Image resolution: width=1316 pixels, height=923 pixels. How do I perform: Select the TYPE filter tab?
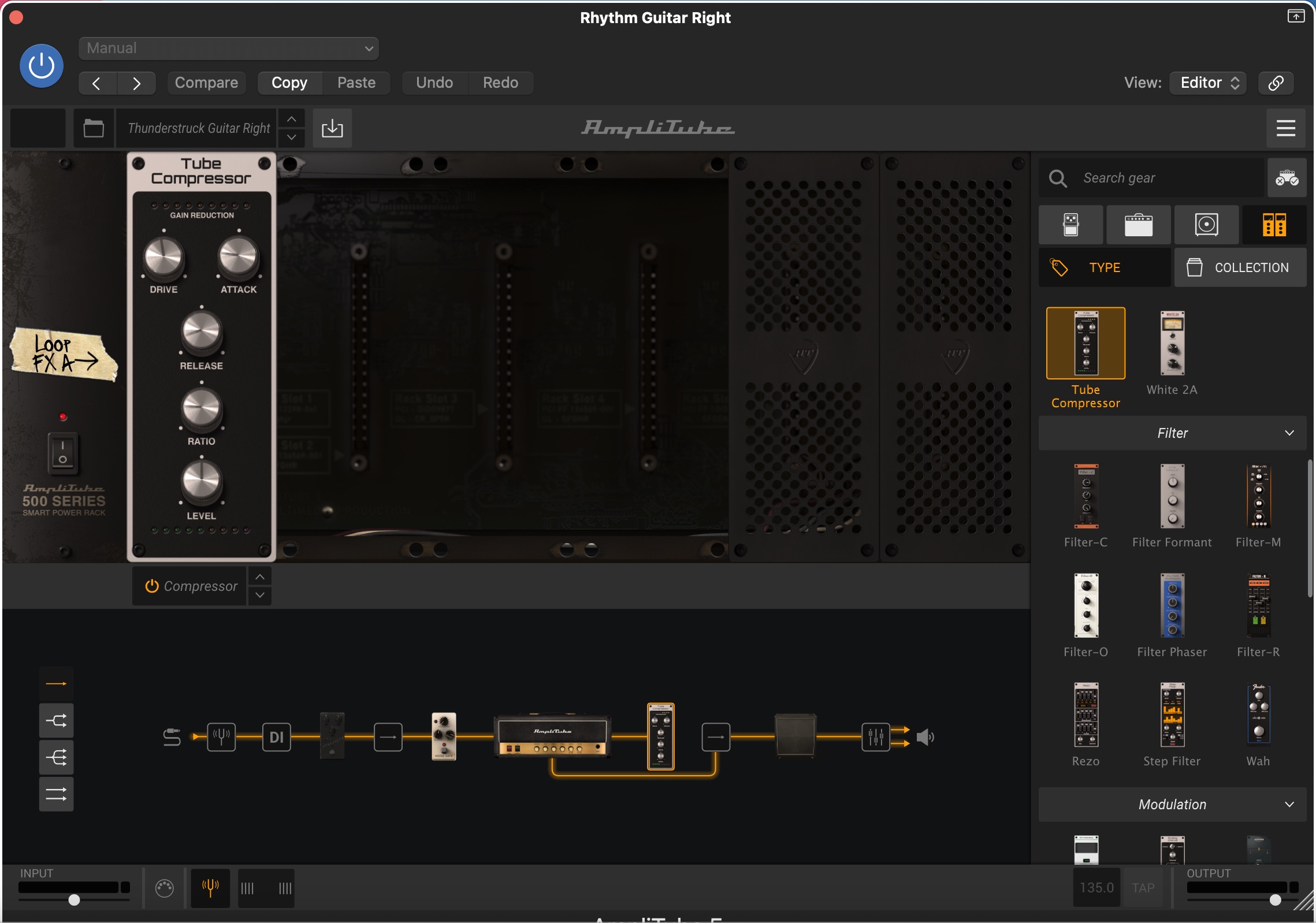click(x=1105, y=267)
